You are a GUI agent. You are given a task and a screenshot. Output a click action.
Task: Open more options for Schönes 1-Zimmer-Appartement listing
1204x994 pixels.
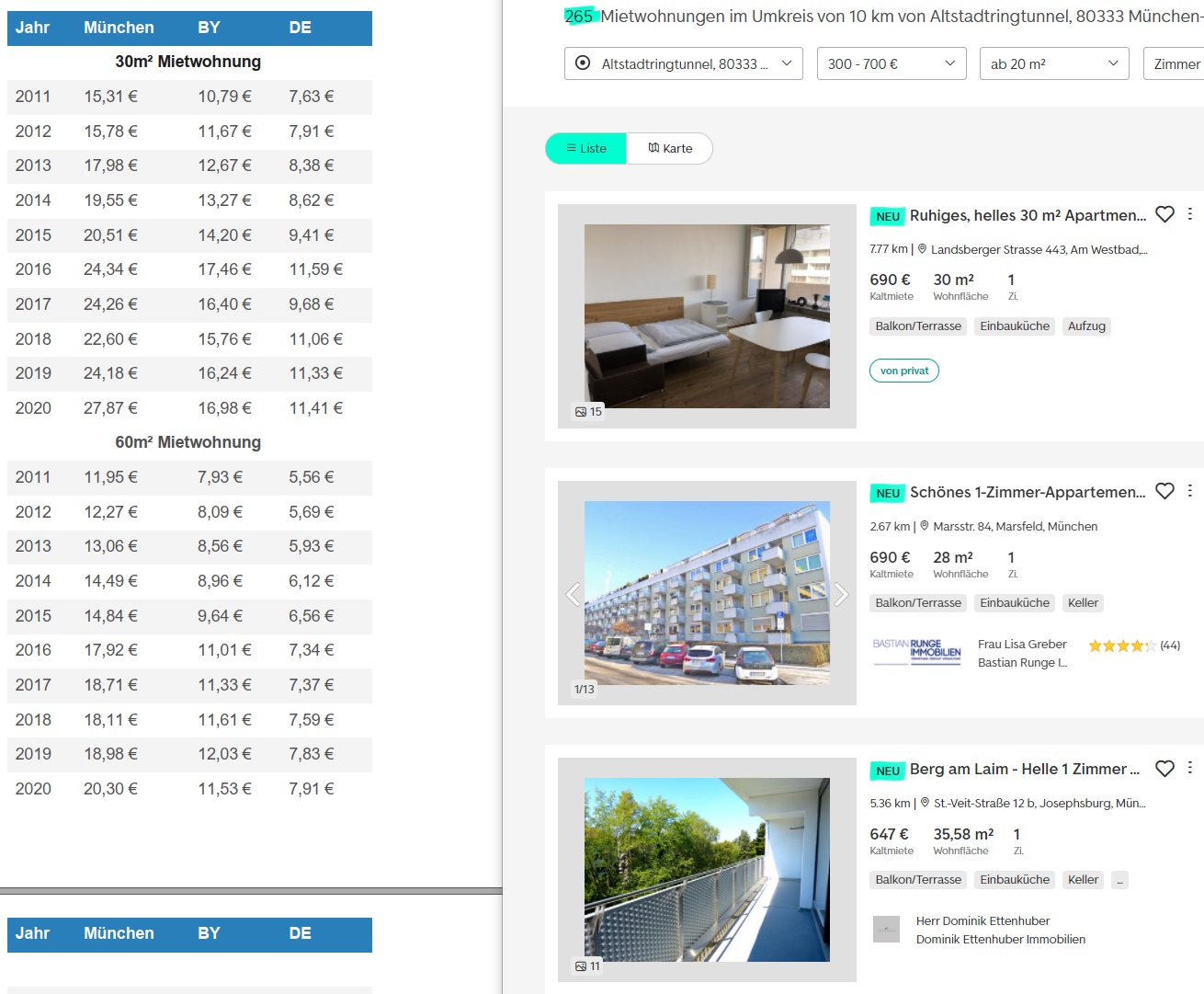point(1190,490)
